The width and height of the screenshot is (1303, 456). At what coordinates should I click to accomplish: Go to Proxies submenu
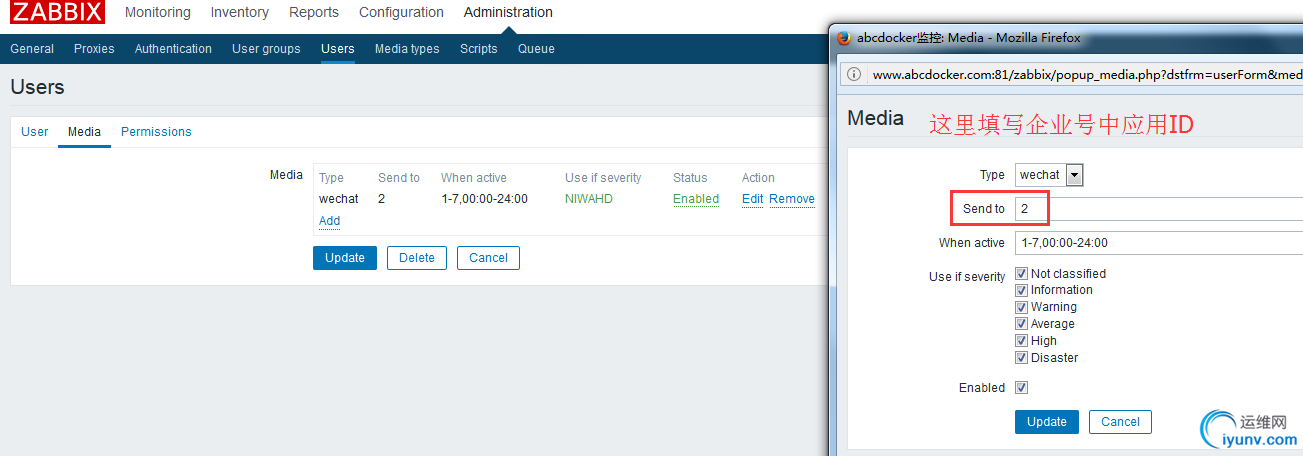[94, 49]
